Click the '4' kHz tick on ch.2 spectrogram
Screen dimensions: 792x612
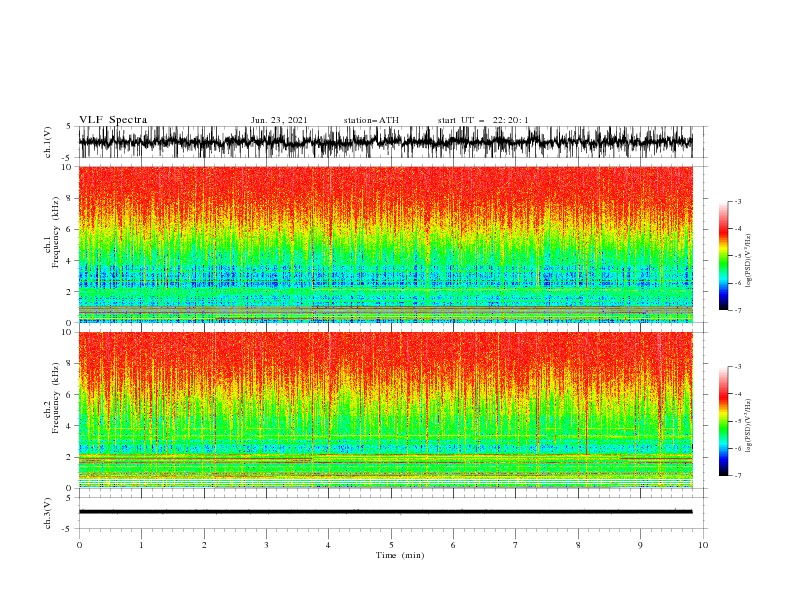pos(69,426)
